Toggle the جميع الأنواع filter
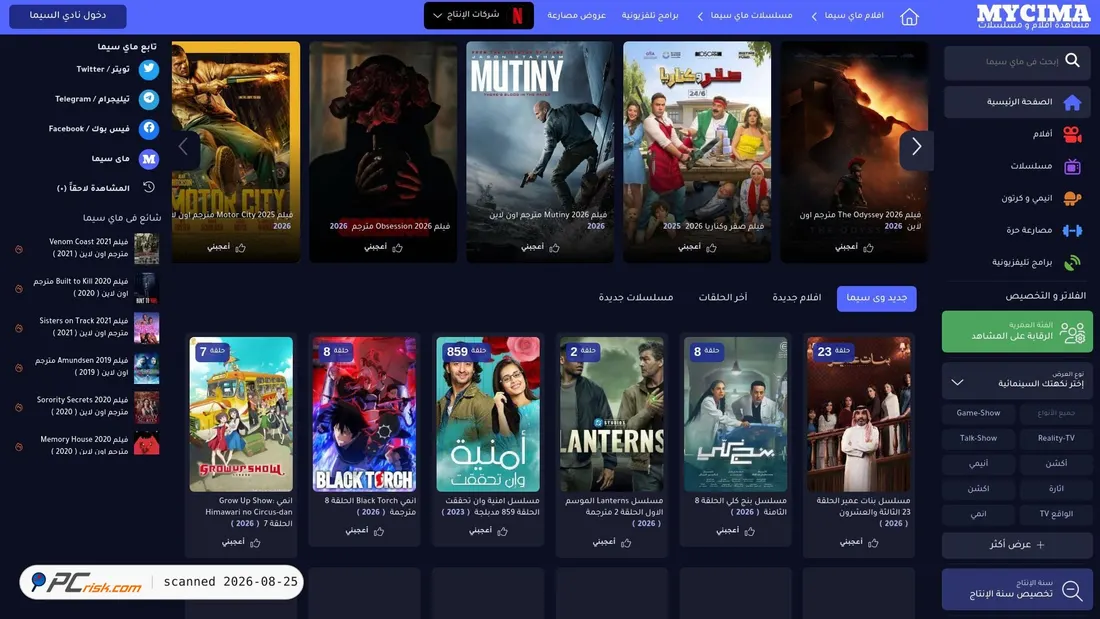This screenshot has height=619, width=1100. pyautogui.click(x=1056, y=413)
